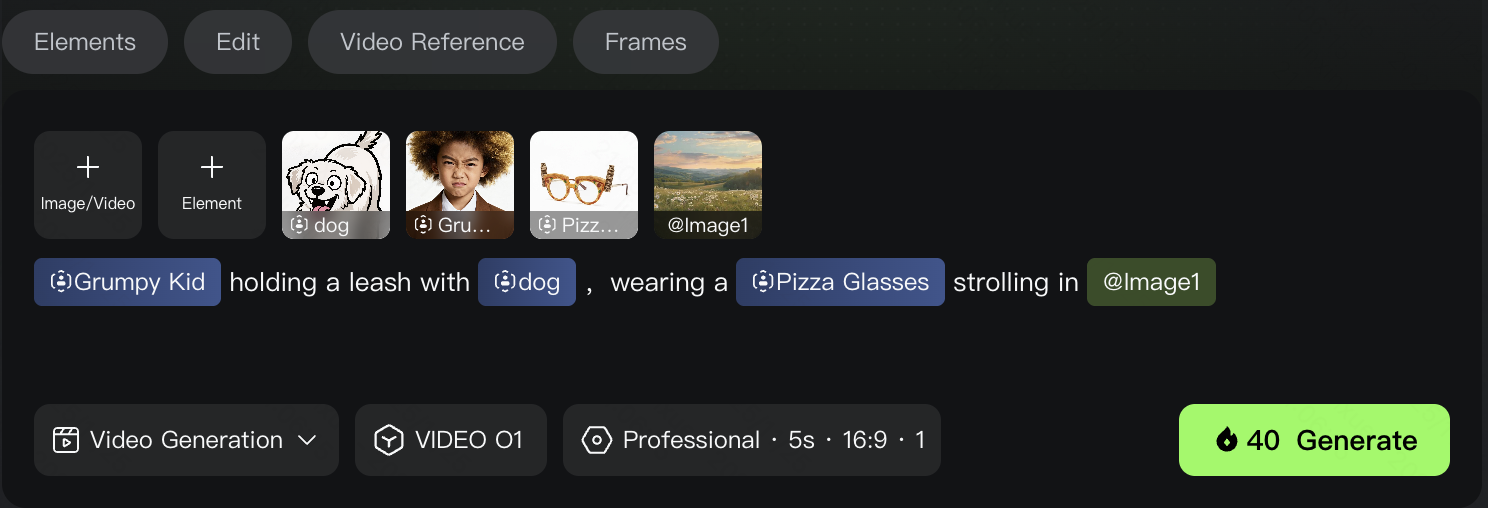This screenshot has height=508, width=1488.
Task: Switch to the Video Reference tab
Action: point(432,42)
